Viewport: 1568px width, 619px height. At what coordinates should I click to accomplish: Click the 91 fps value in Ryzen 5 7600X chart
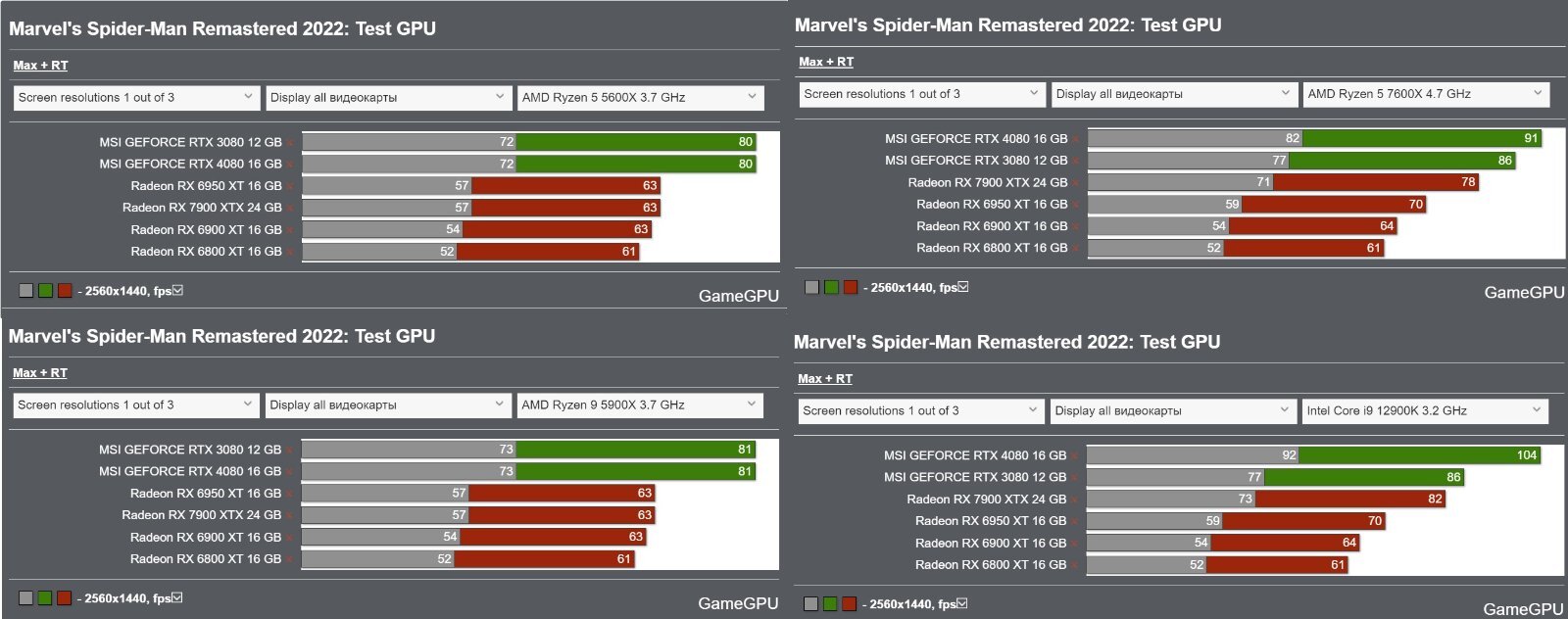click(x=1531, y=139)
